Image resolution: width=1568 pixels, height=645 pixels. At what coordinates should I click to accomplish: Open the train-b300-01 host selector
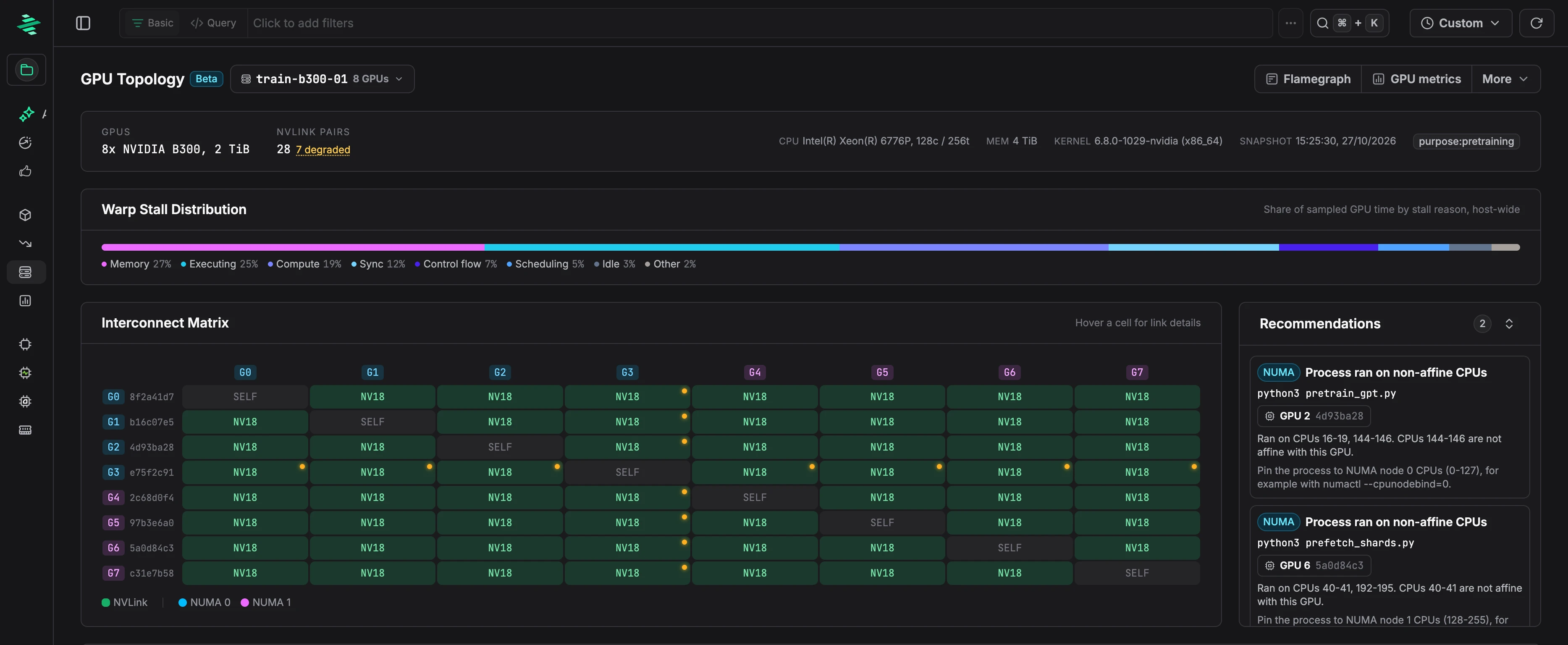point(322,79)
